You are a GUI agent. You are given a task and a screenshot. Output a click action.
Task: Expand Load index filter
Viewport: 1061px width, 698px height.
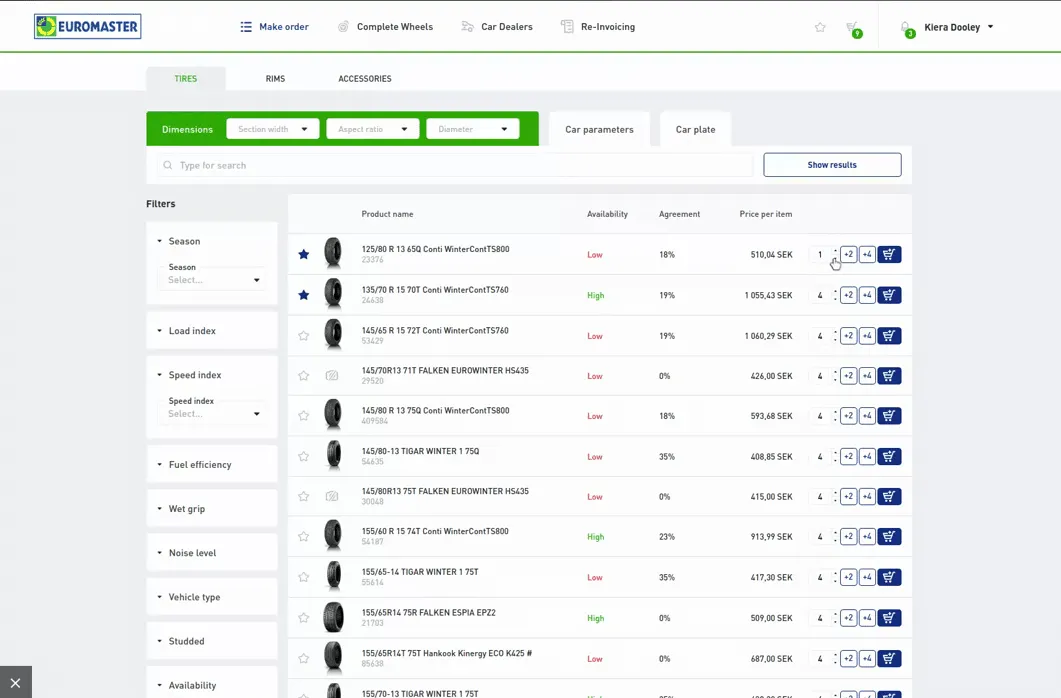[x=212, y=331]
